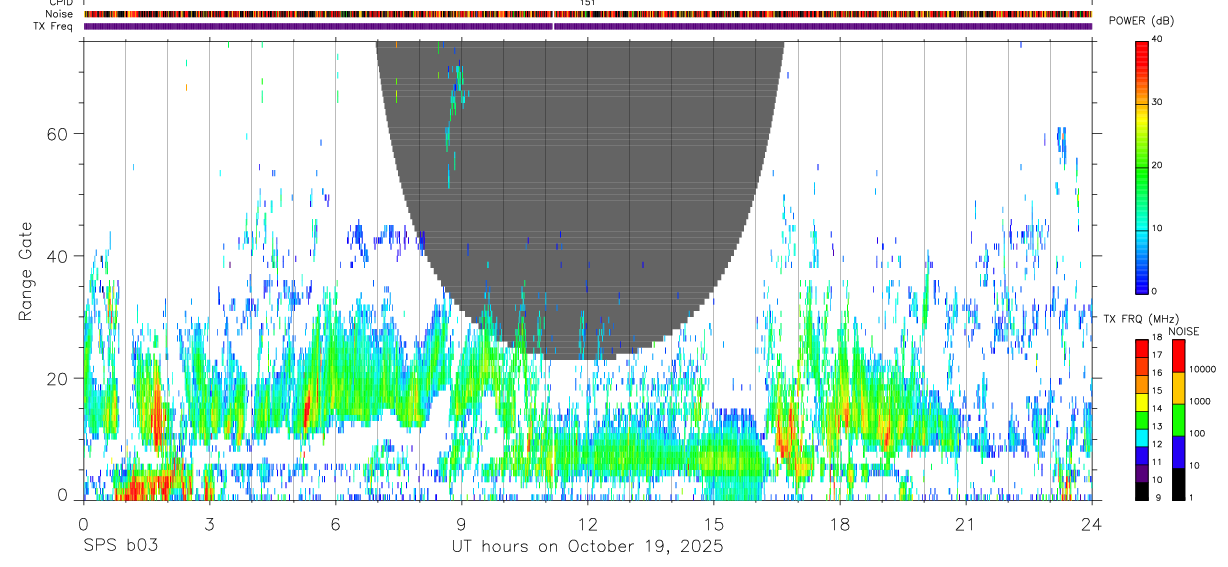This screenshot has width=1228, height=567.
Task: Click the 24 tick on the UT hours axis
Action: [x=1091, y=524]
